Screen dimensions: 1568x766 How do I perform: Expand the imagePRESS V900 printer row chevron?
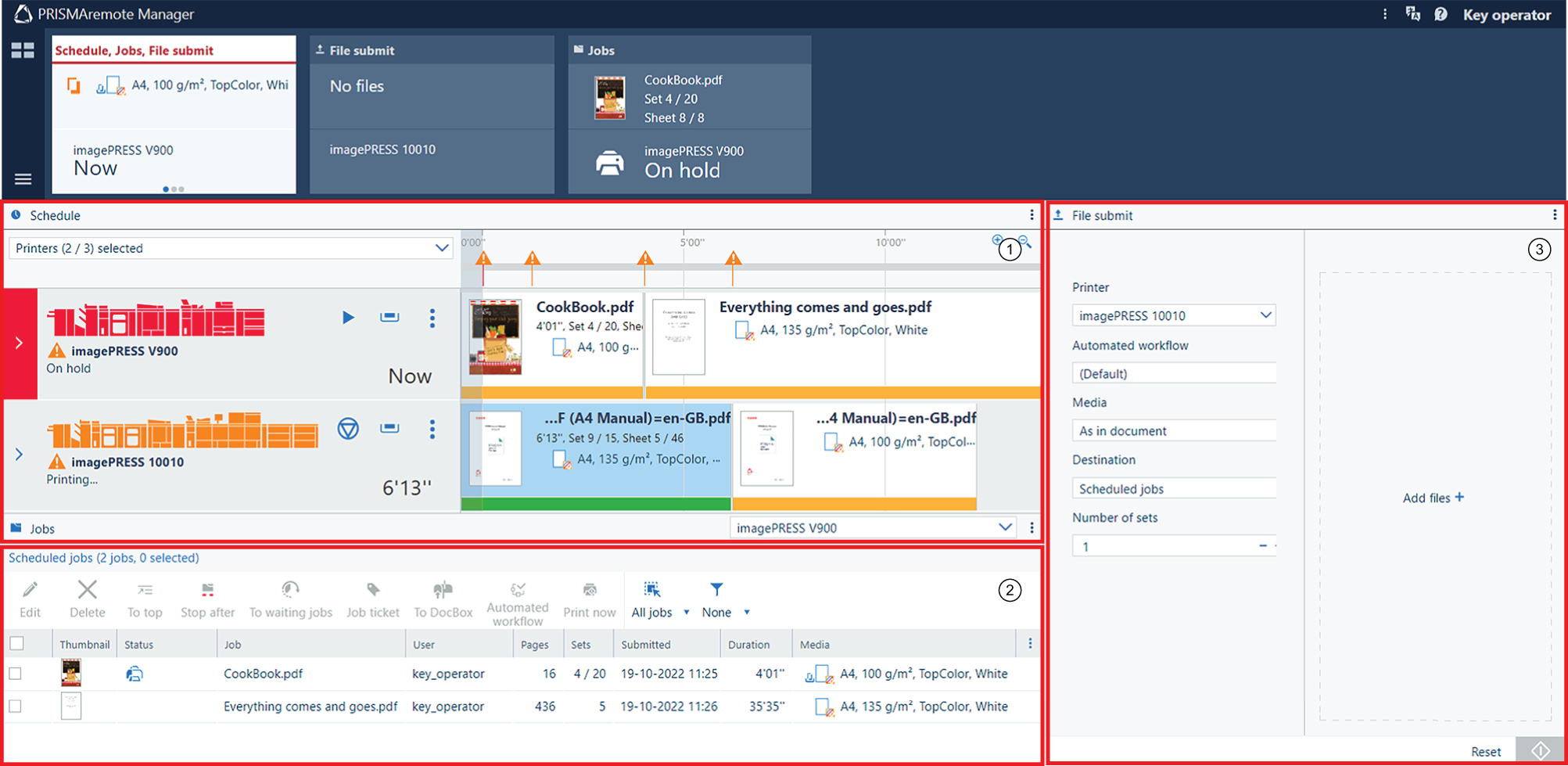[x=20, y=343]
